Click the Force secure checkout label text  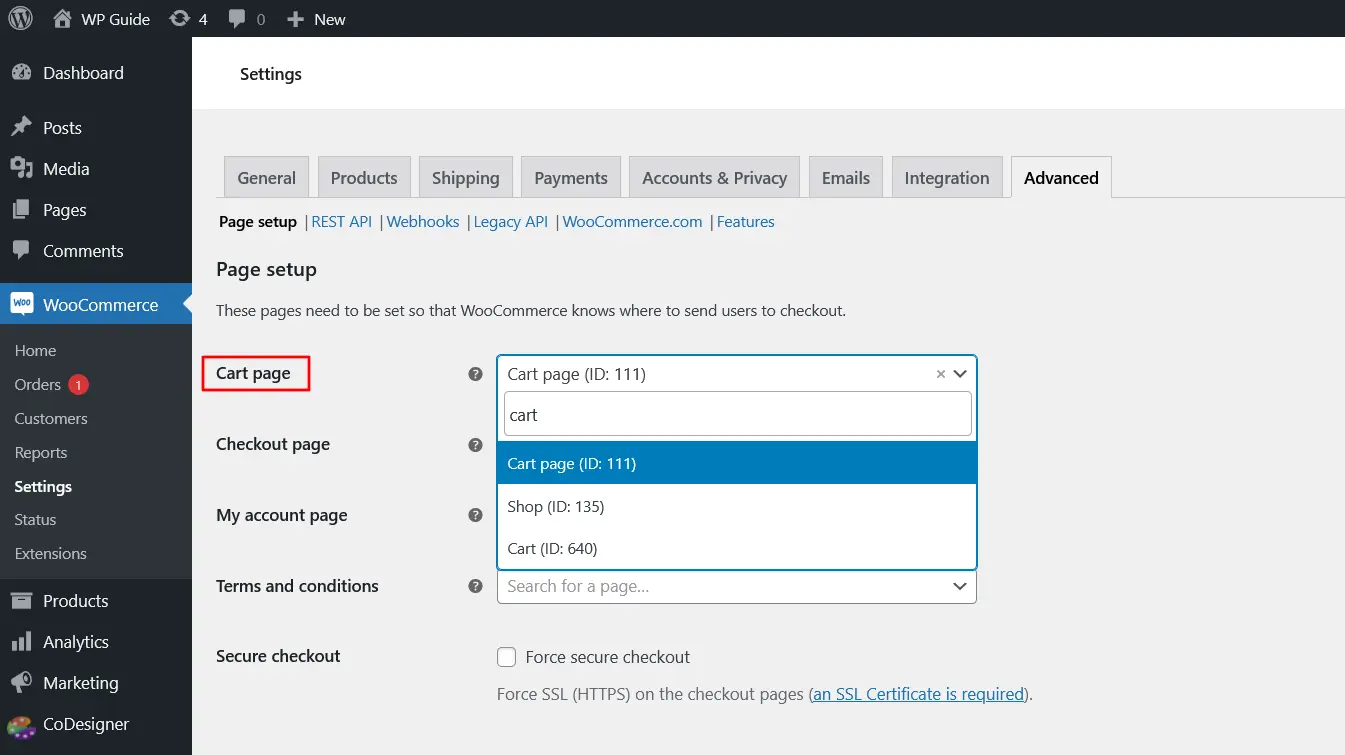point(608,657)
